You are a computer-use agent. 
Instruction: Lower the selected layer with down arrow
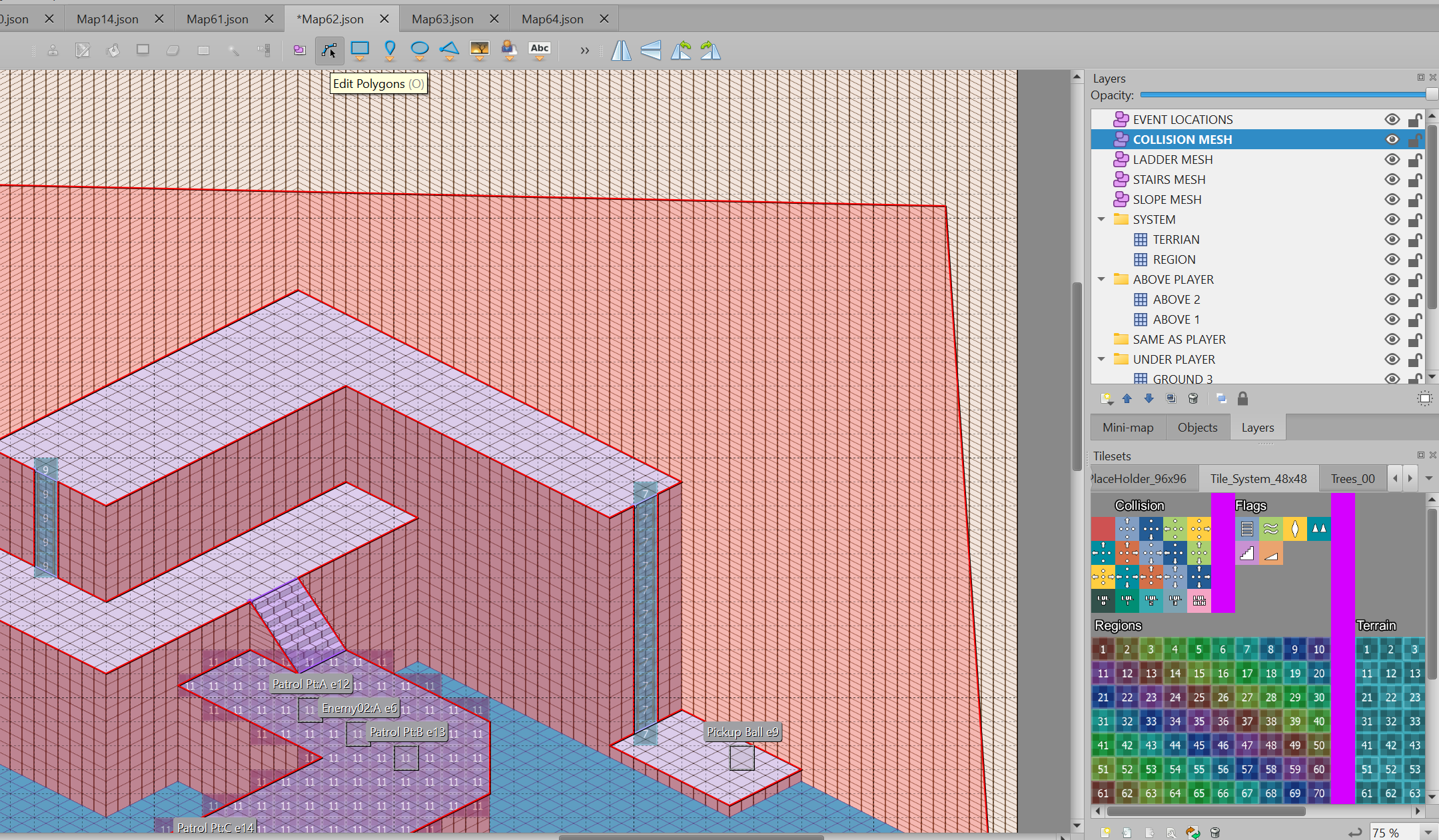[1149, 398]
